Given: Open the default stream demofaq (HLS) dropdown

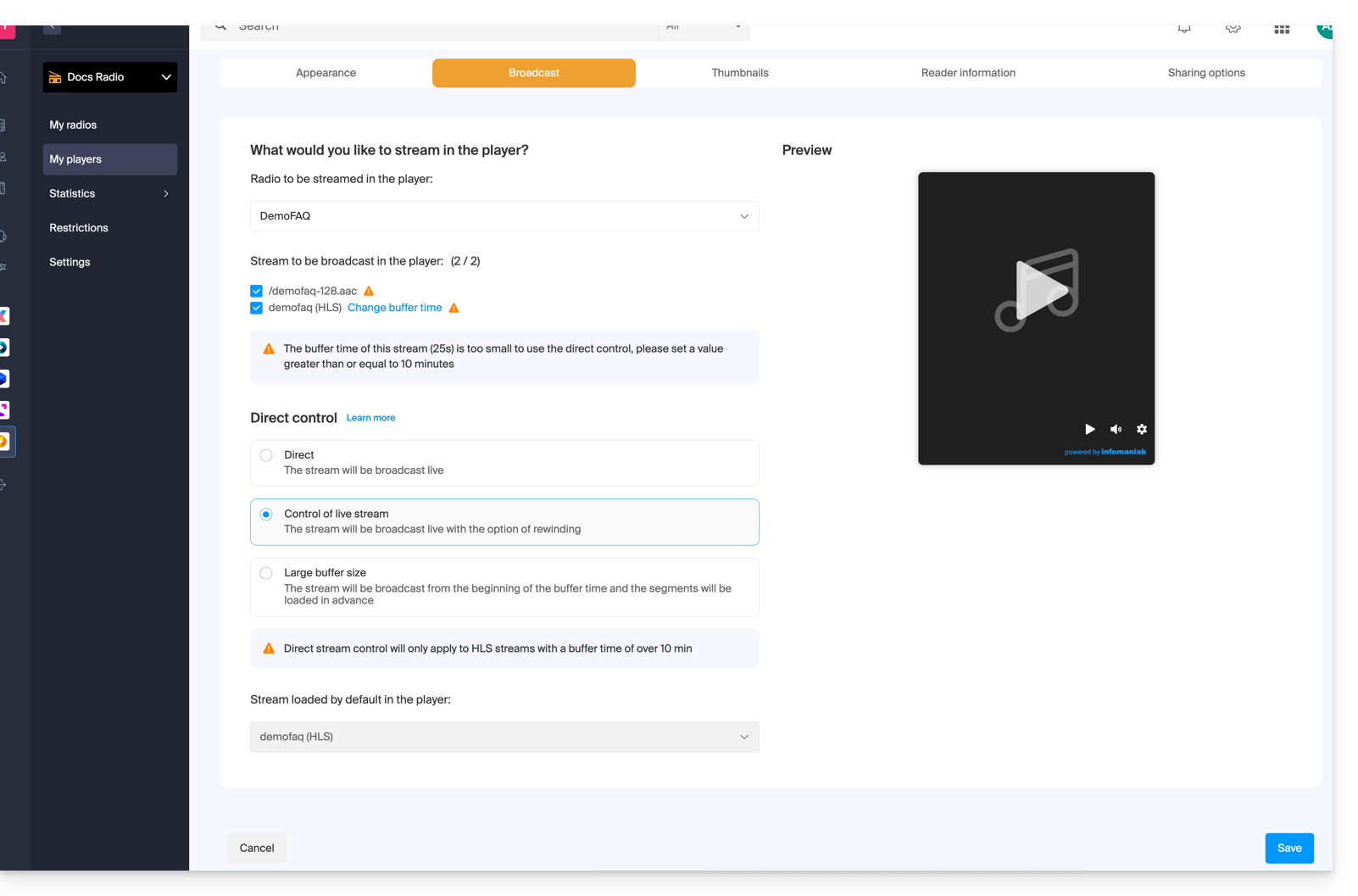Looking at the screenshot, I should coord(504,737).
